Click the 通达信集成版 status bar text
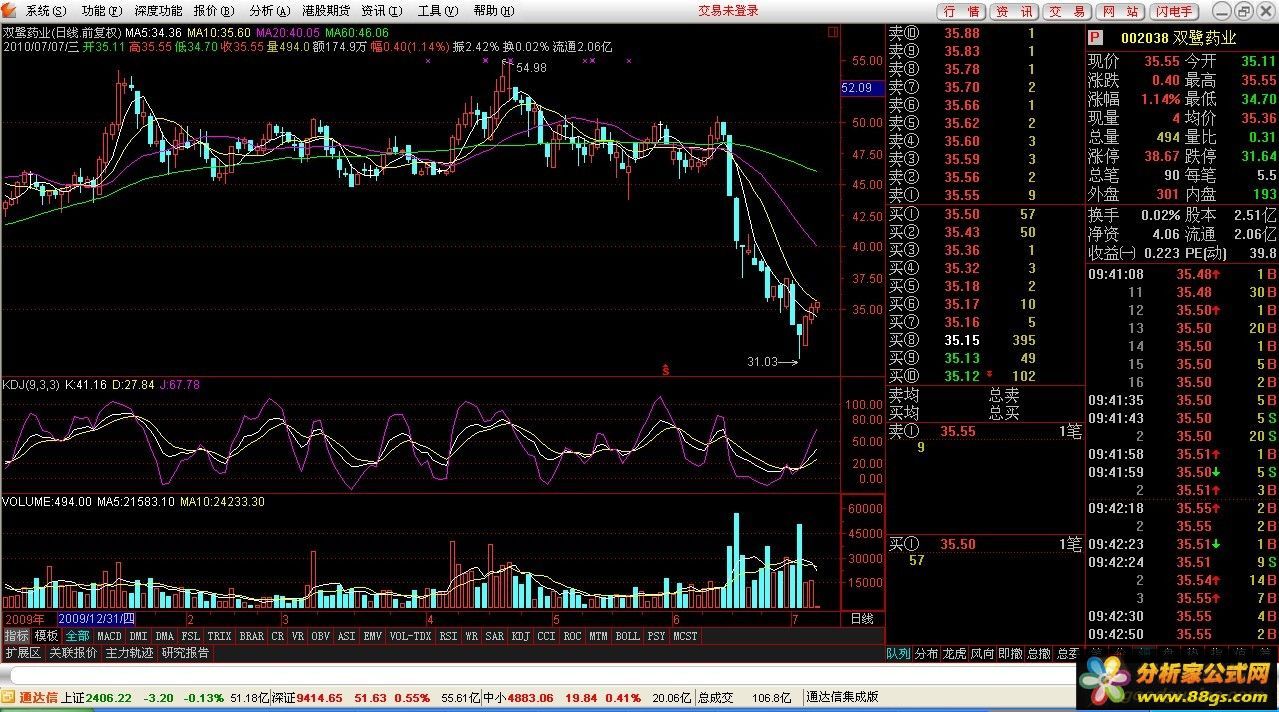This screenshot has height=712, width=1279. (842, 697)
